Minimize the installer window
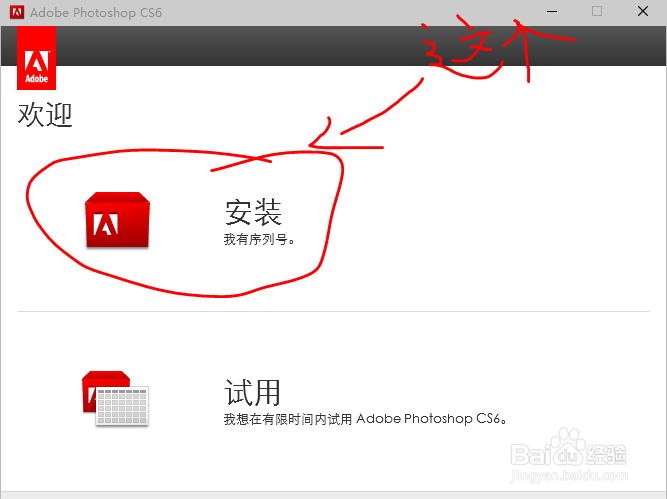This screenshot has width=667, height=499. click(x=552, y=11)
